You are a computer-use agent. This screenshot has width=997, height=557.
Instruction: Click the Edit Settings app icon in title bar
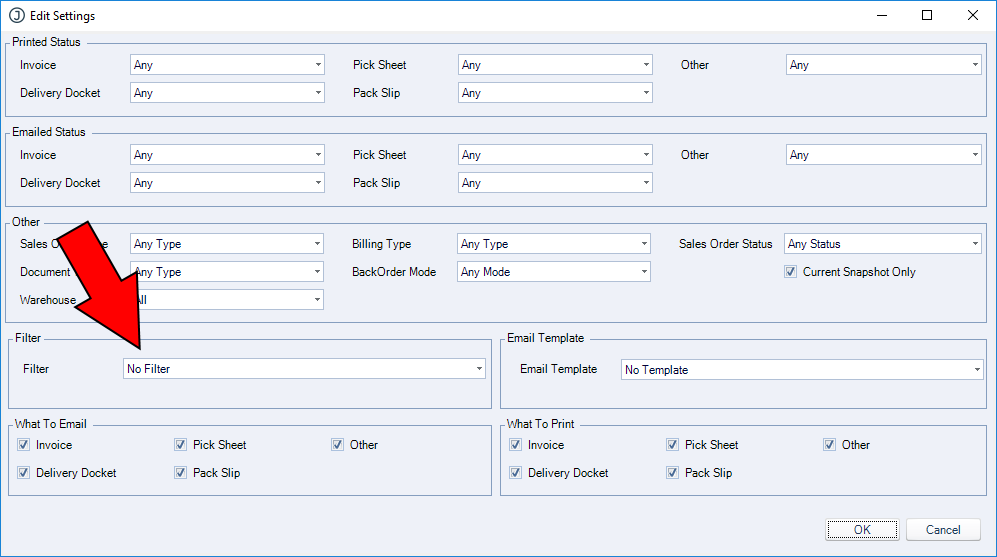point(17,16)
